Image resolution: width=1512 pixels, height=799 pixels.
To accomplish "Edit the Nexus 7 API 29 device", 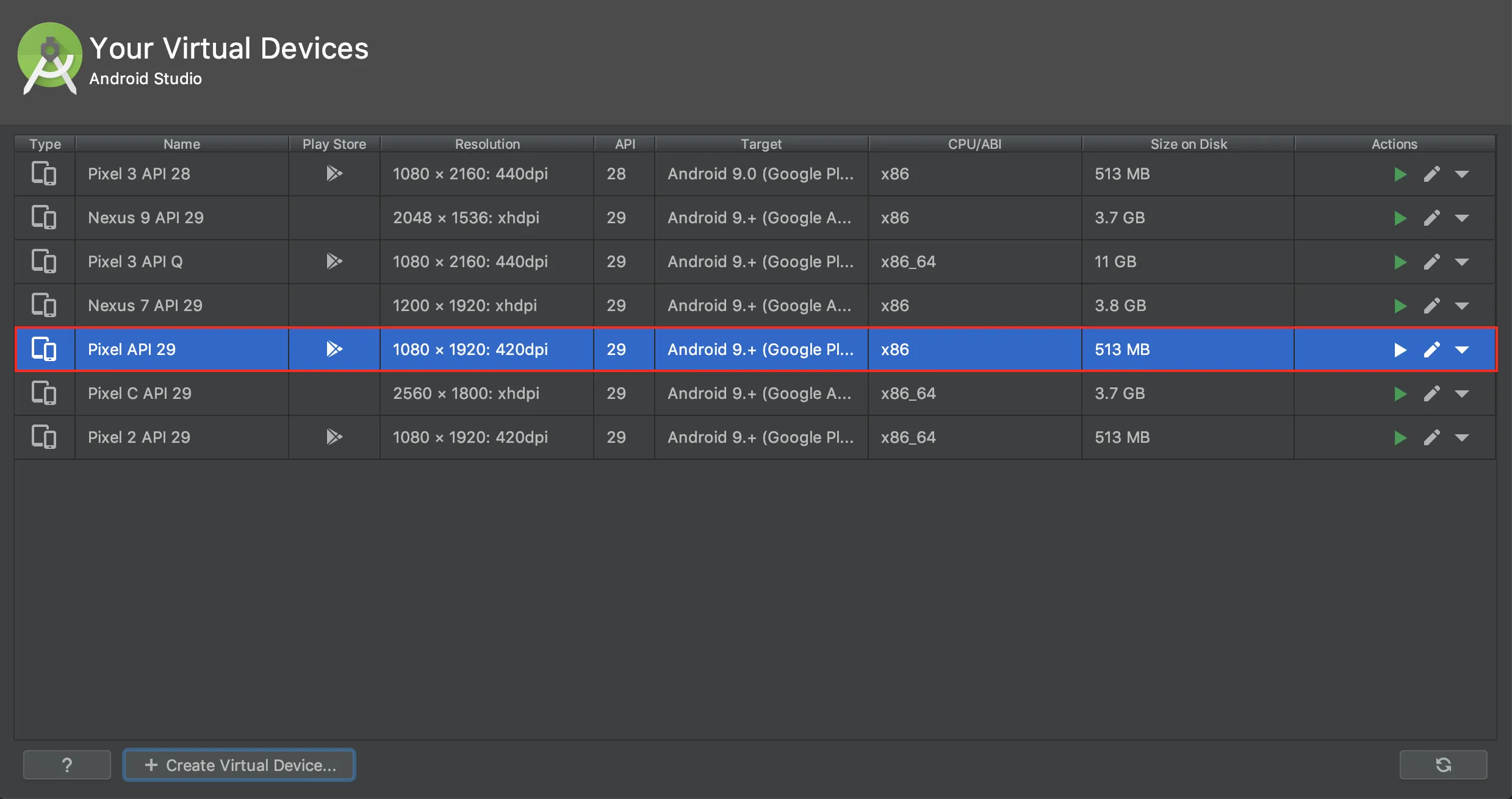I will point(1431,306).
